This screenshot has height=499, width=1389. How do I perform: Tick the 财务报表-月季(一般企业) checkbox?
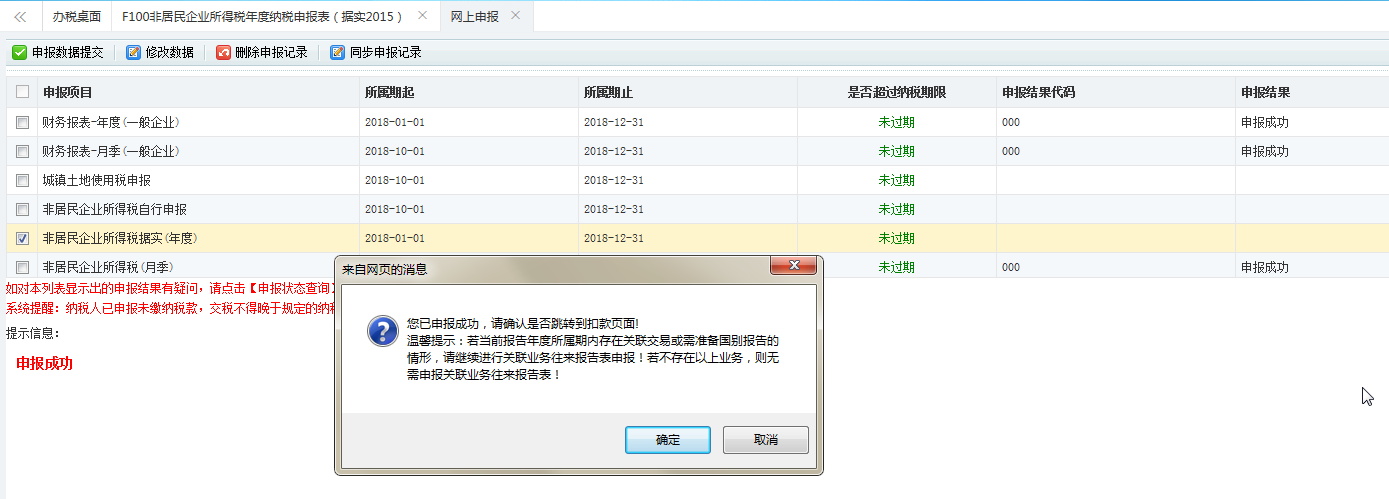[x=22, y=151]
